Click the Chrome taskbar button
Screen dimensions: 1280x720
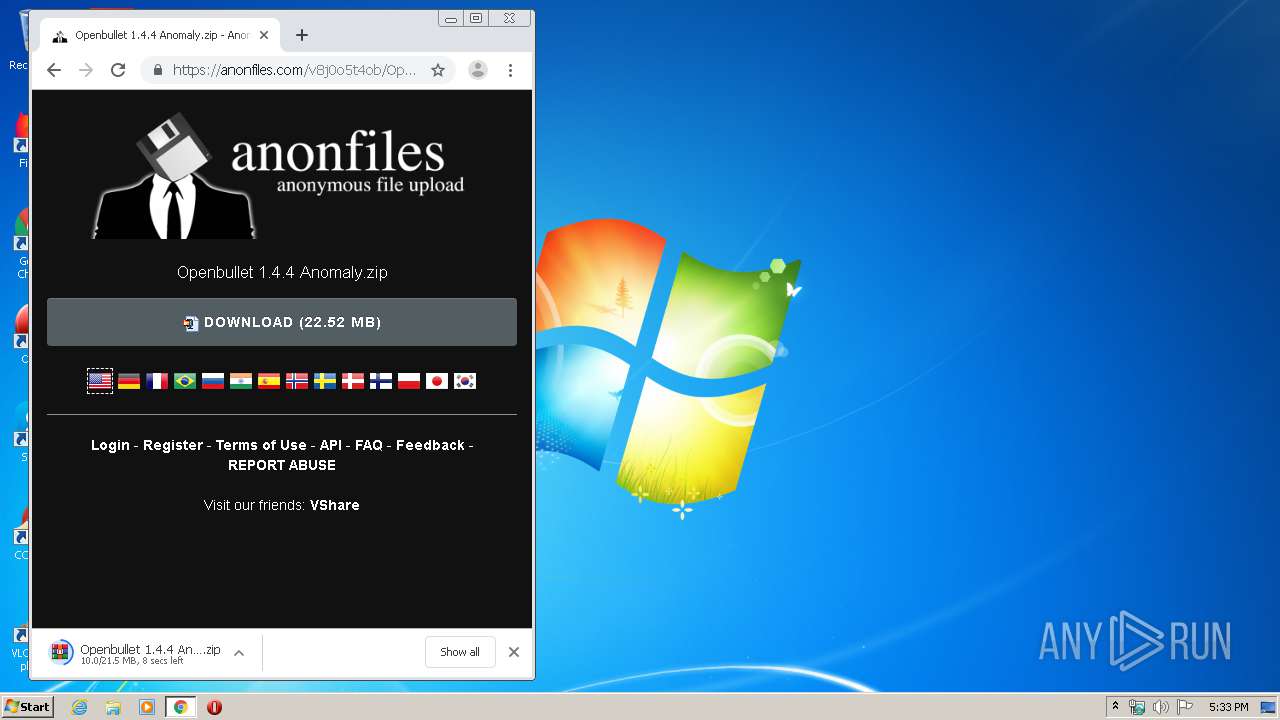pyautogui.click(x=180, y=707)
